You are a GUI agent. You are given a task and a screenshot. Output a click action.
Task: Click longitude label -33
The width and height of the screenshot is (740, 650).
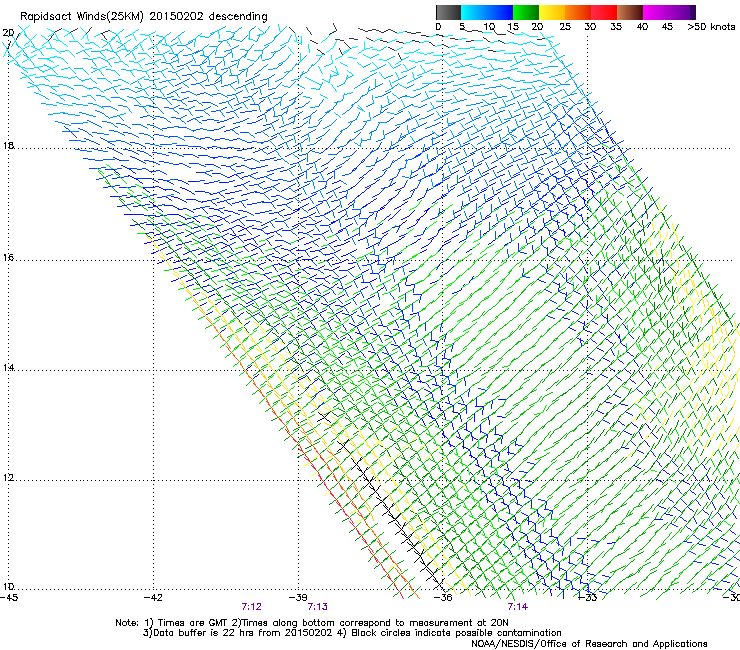tap(588, 598)
